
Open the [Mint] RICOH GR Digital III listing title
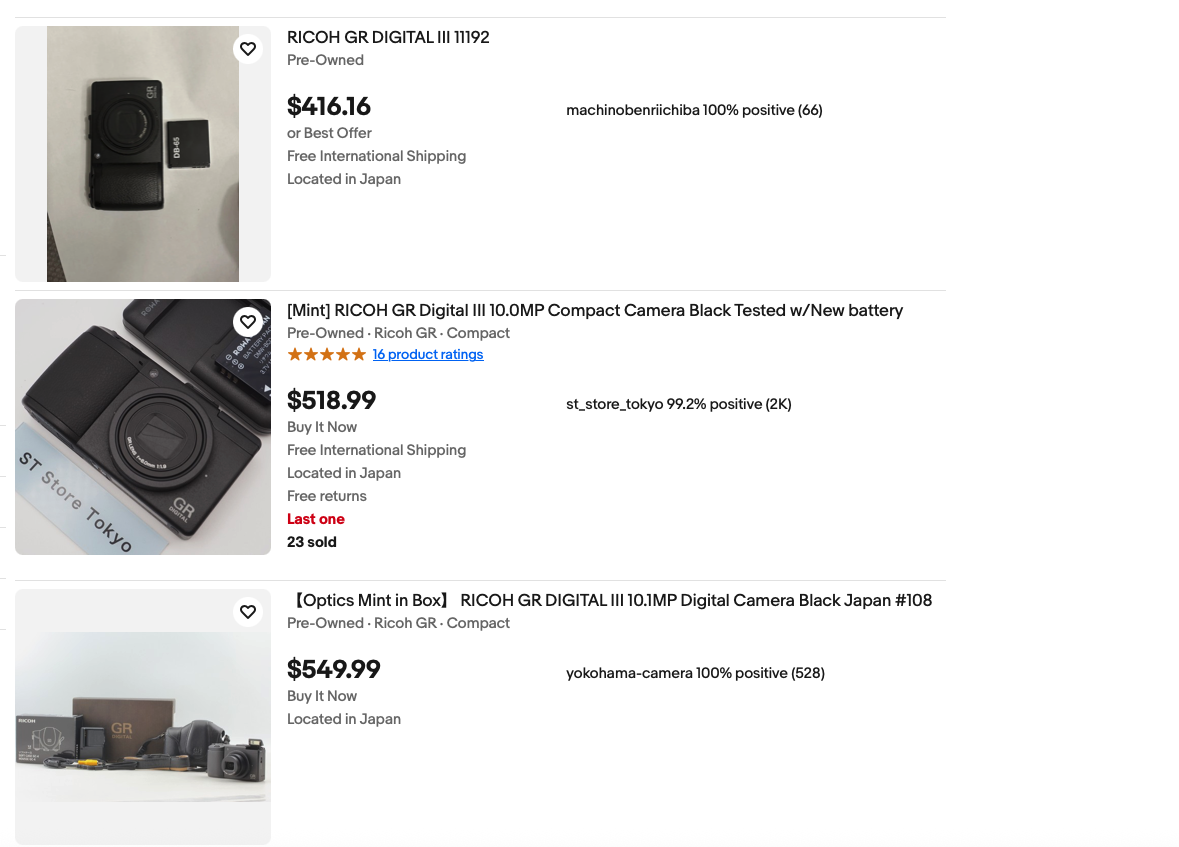(x=594, y=311)
